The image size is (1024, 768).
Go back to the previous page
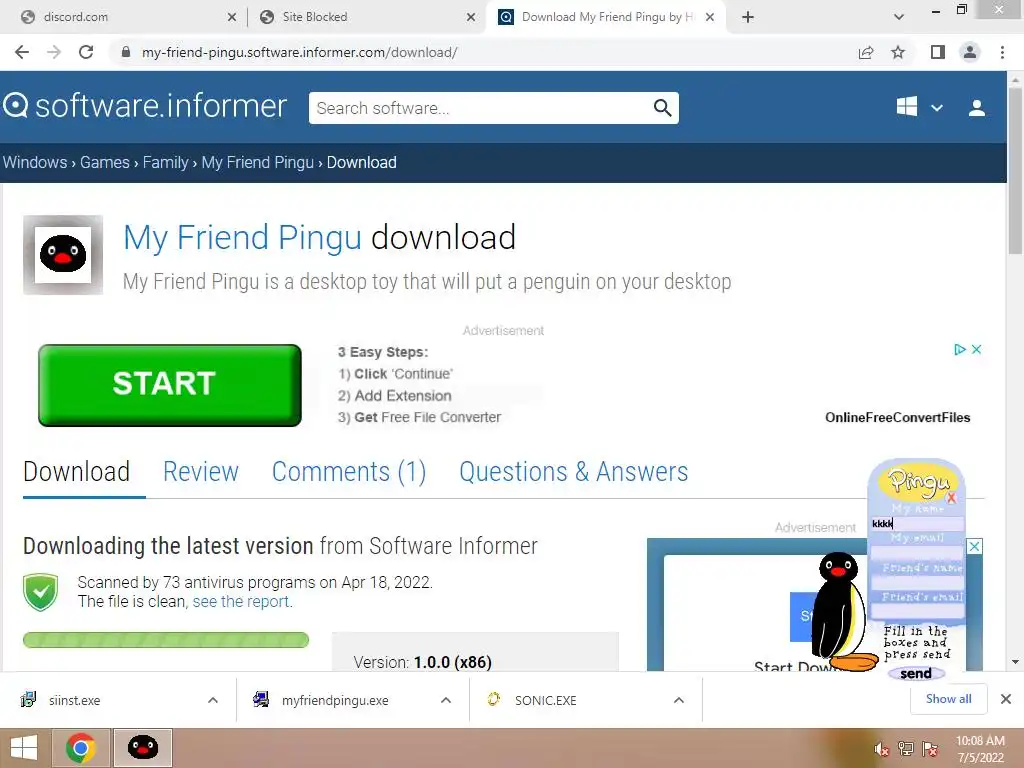(x=22, y=52)
